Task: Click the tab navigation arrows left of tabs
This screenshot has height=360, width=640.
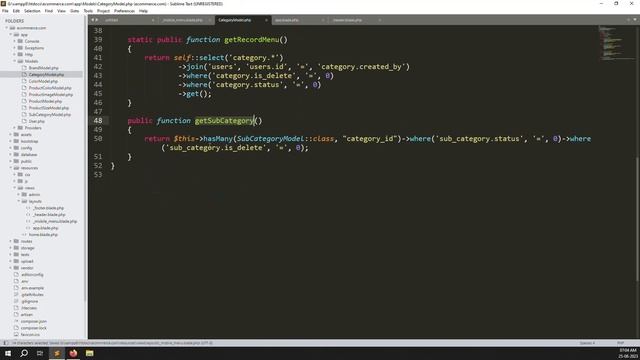Action: point(95,20)
